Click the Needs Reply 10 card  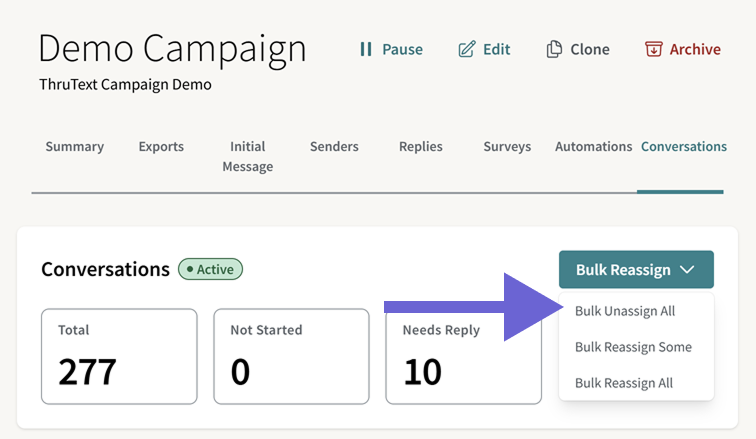463,357
